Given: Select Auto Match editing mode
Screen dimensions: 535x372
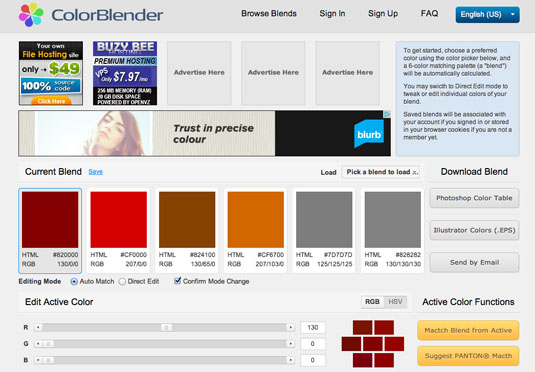Looking at the screenshot, I should [74, 282].
